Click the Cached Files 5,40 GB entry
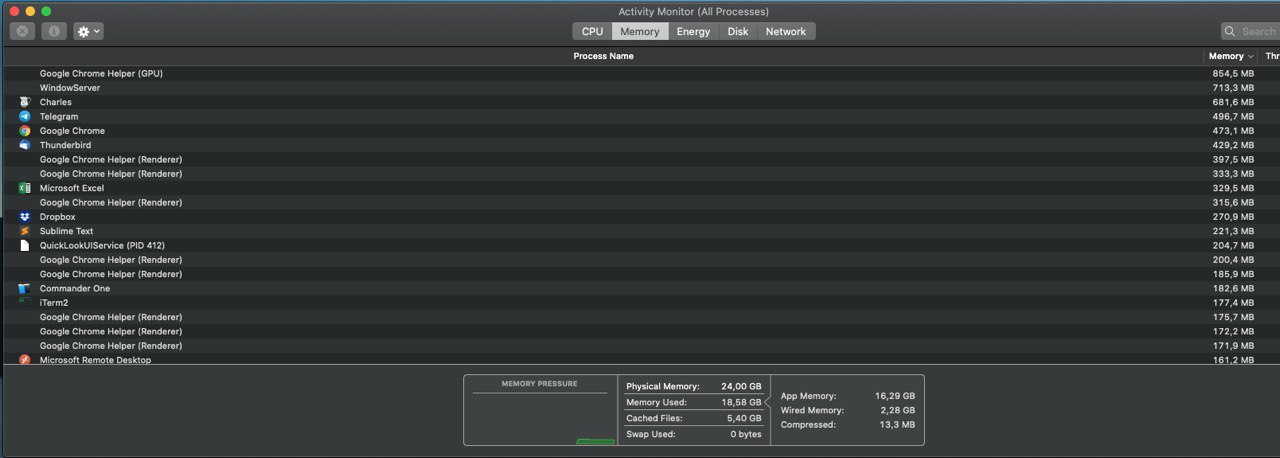Screen dimensions: 1280x458 coord(693,418)
